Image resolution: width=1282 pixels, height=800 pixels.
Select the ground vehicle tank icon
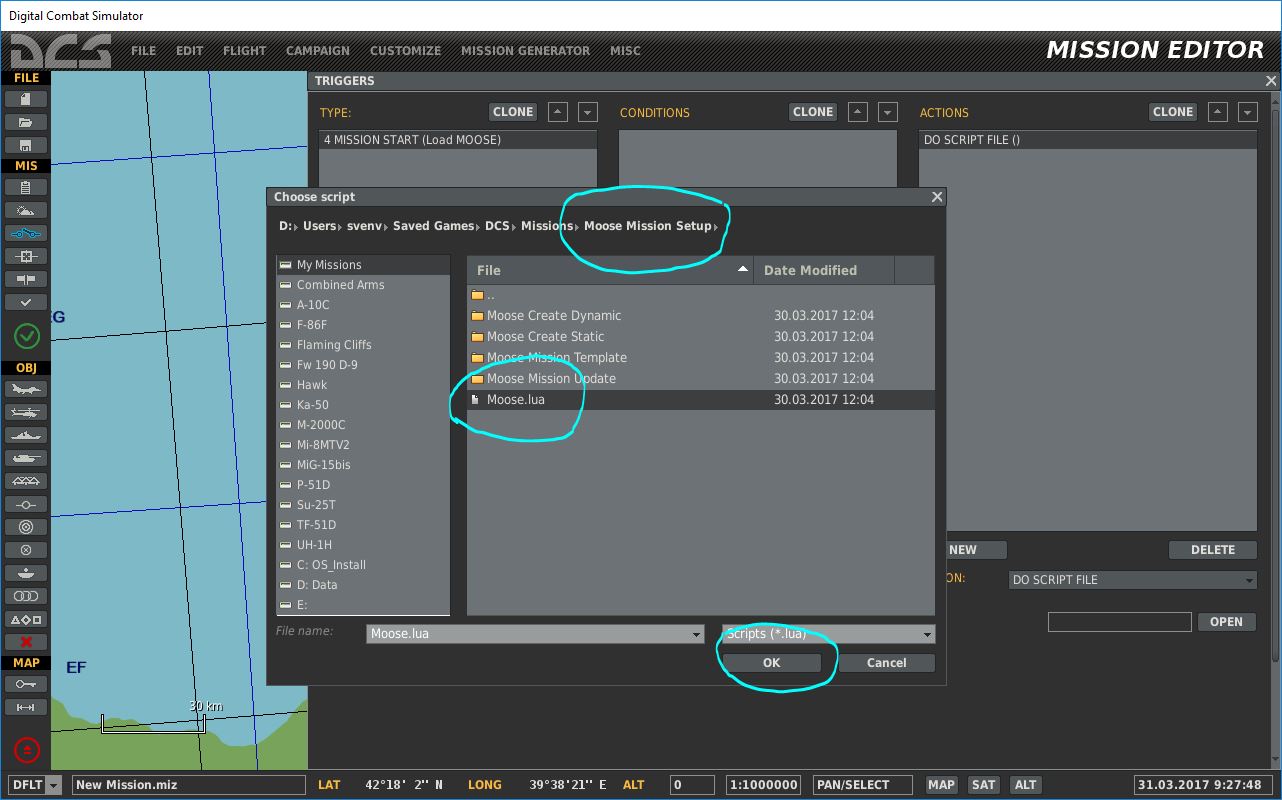26,458
